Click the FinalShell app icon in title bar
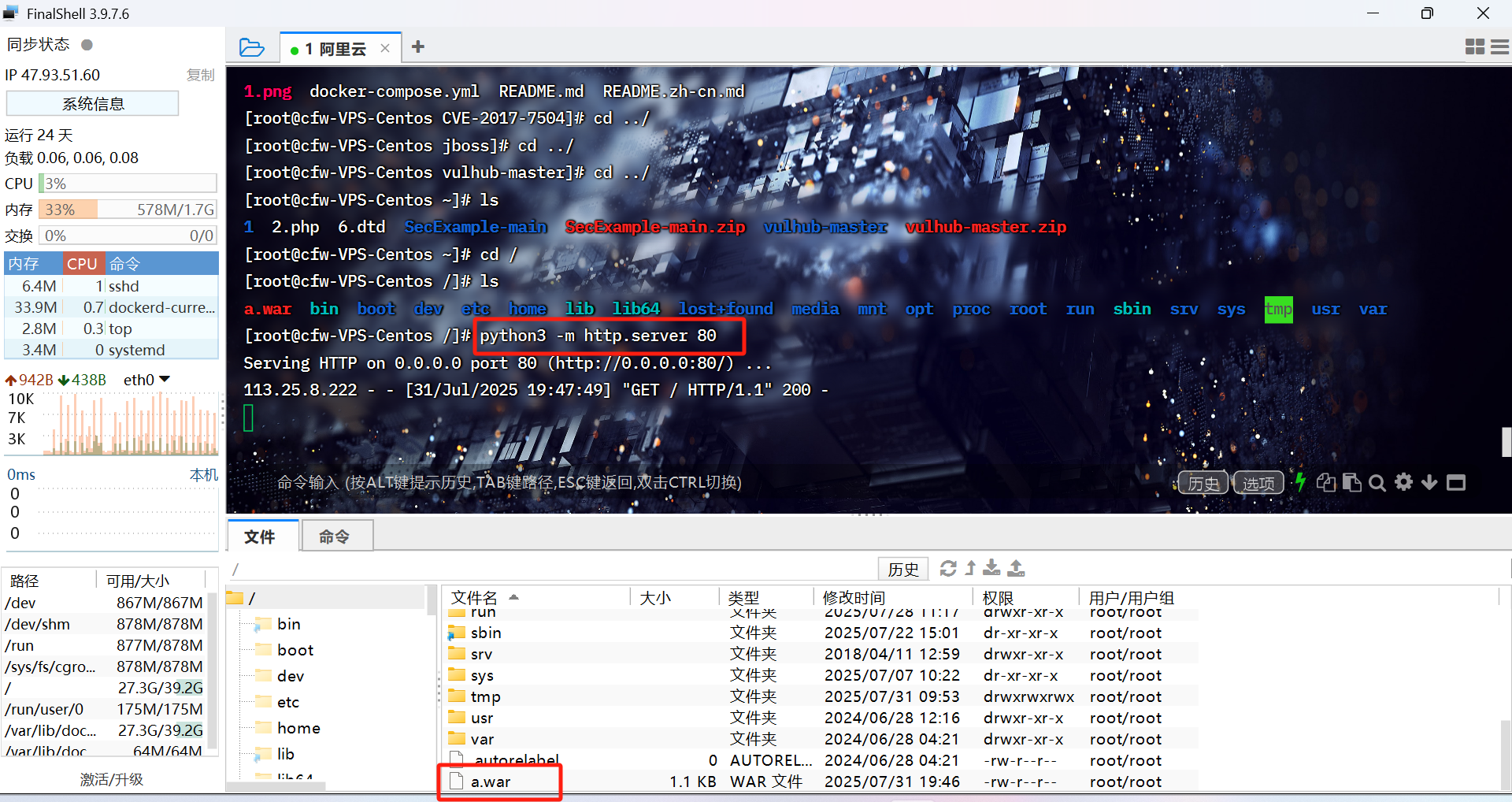 (x=11, y=13)
